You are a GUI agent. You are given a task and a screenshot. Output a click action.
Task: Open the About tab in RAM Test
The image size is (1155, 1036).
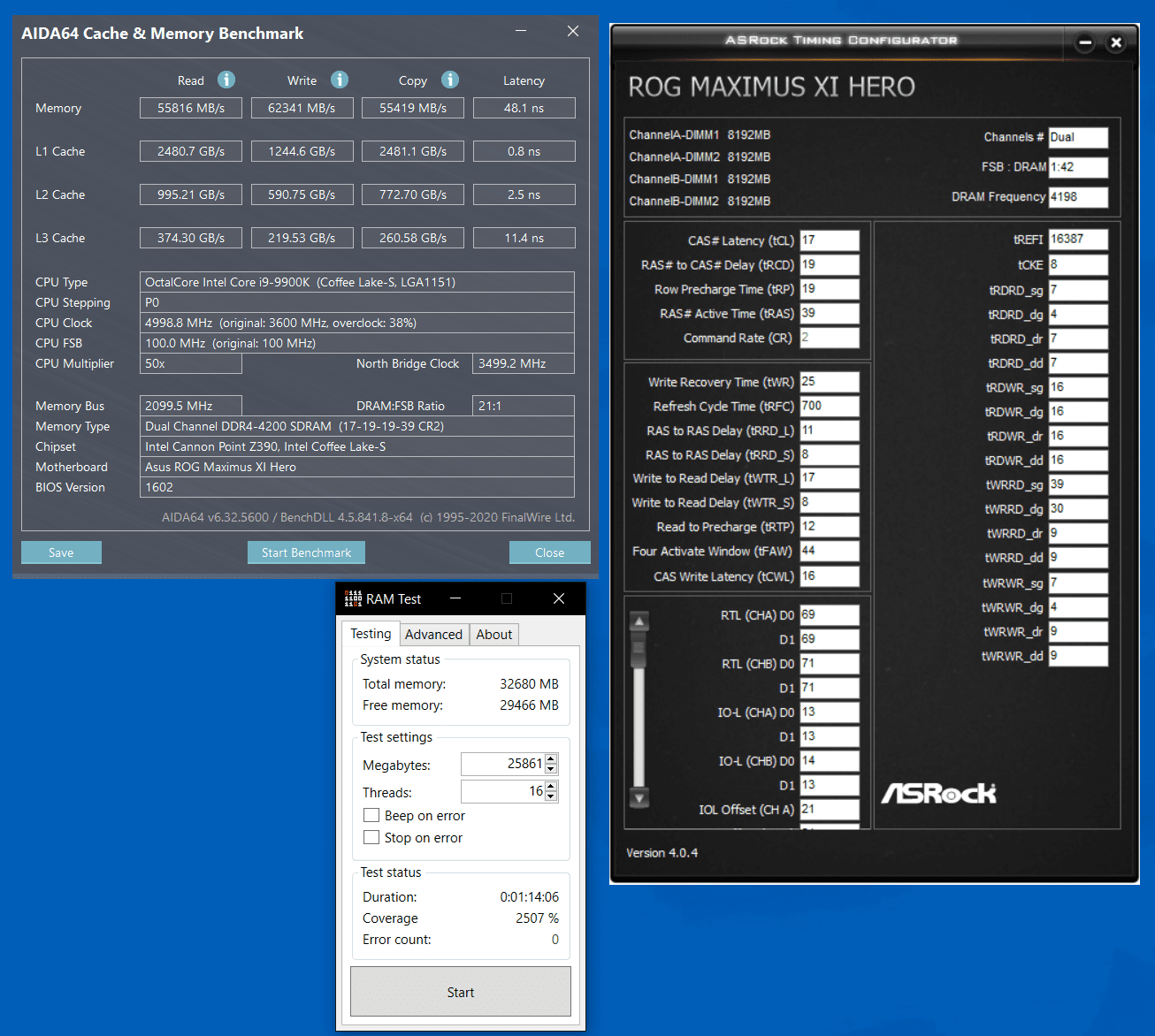(493, 635)
